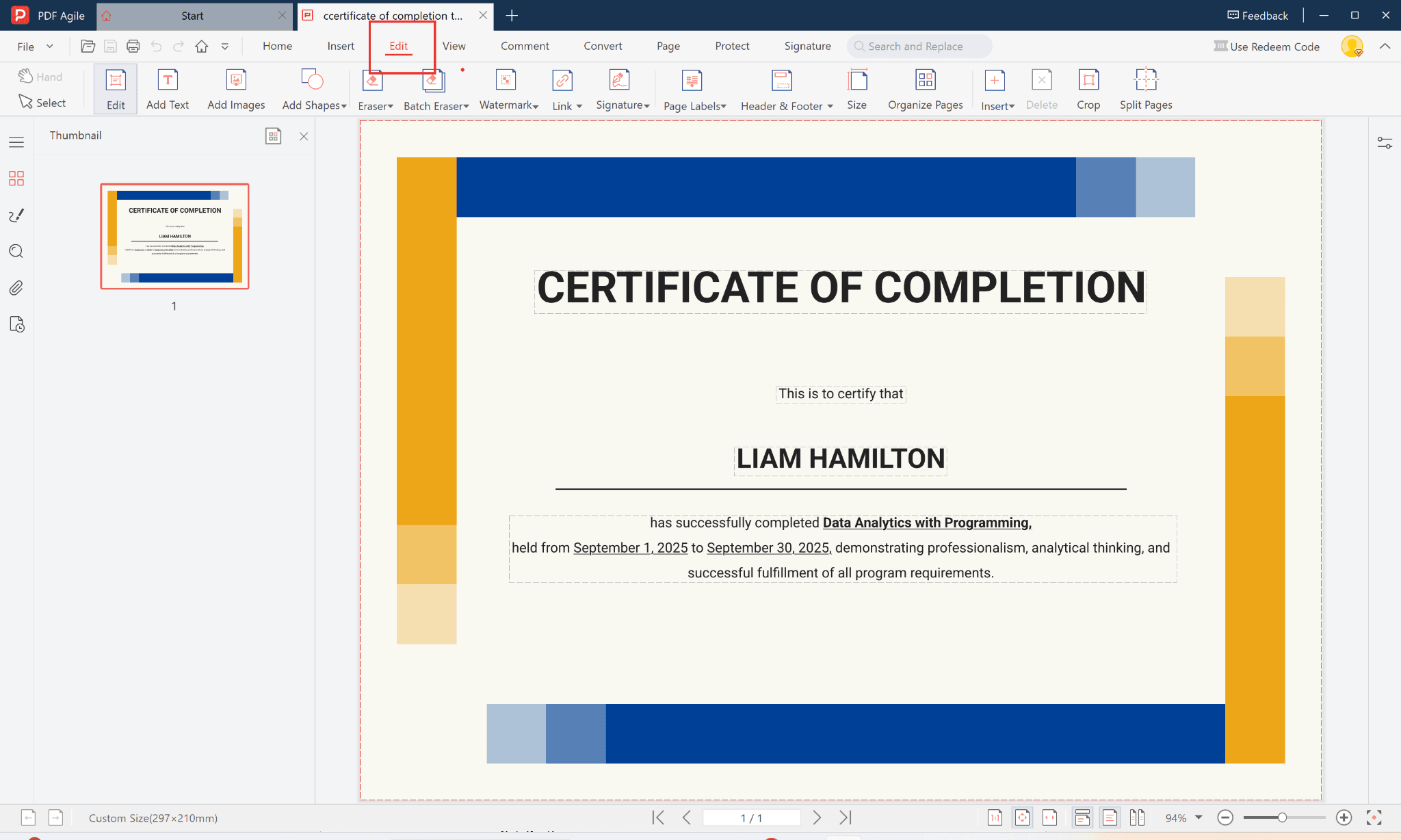Switch to the Select tool mode
Screen dimensions: 1401x840
pos(42,103)
